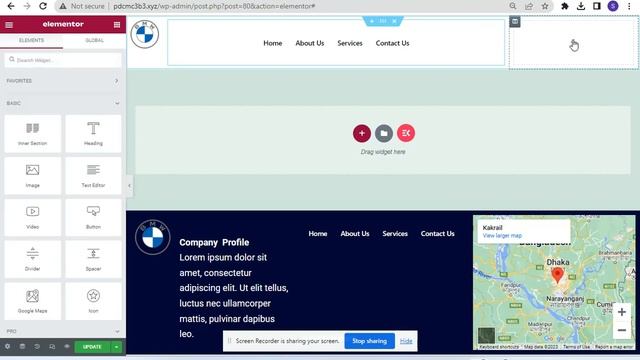640x360 pixels.
Task: Click in the Search Widget field
Action: coord(63,60)
